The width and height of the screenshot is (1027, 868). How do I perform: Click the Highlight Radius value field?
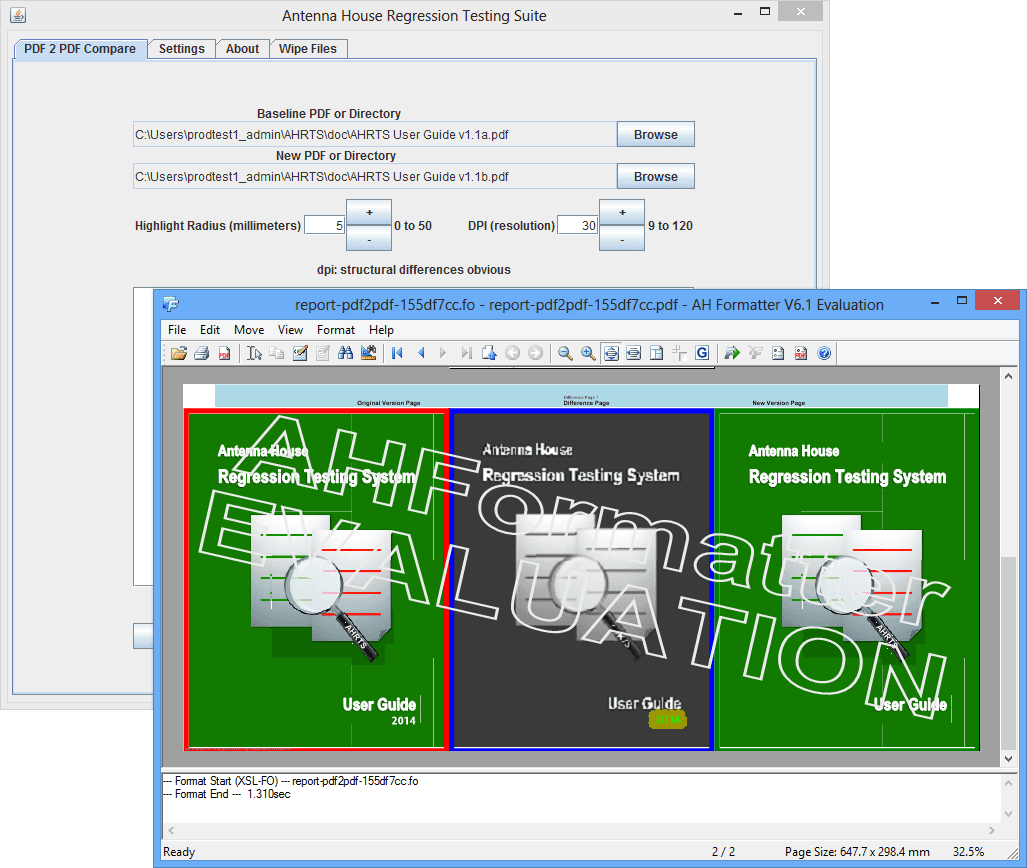point(325,225)
